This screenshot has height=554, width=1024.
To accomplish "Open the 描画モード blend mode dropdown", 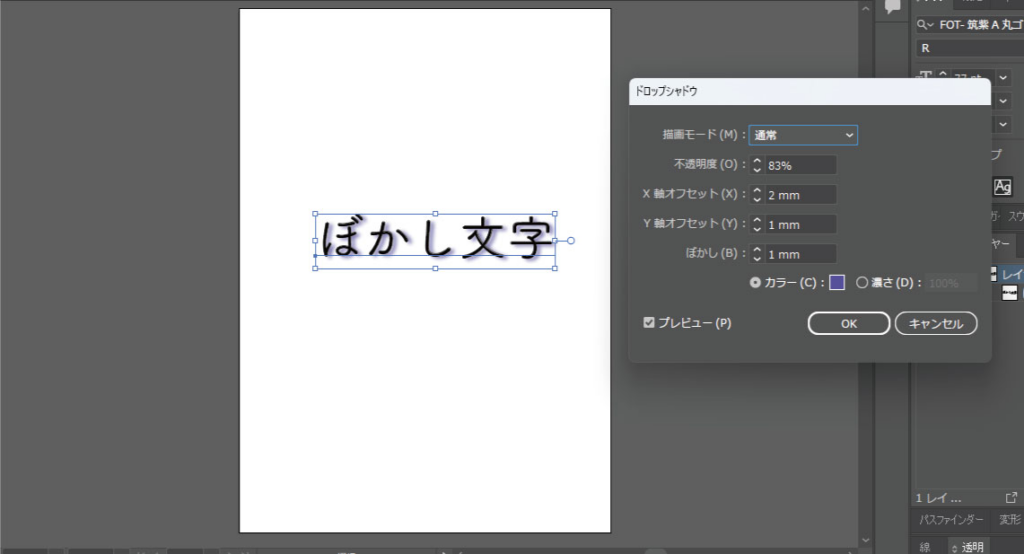I will 803,135.
